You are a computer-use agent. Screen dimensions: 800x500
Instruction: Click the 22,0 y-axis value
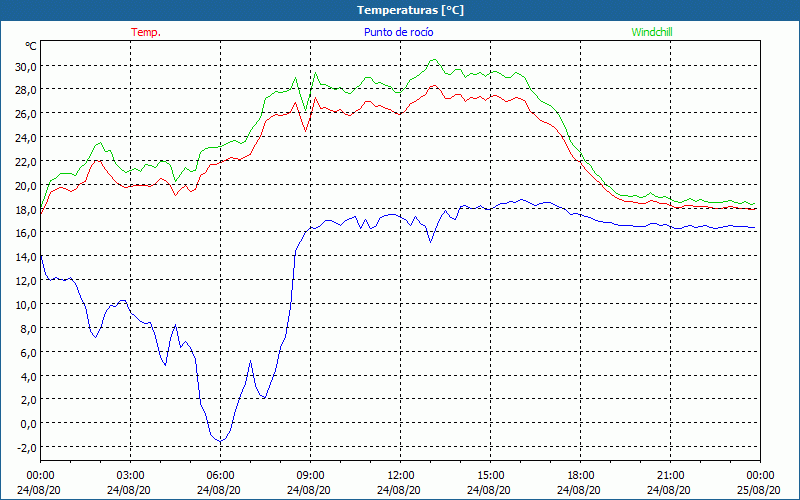pos(24,161)
